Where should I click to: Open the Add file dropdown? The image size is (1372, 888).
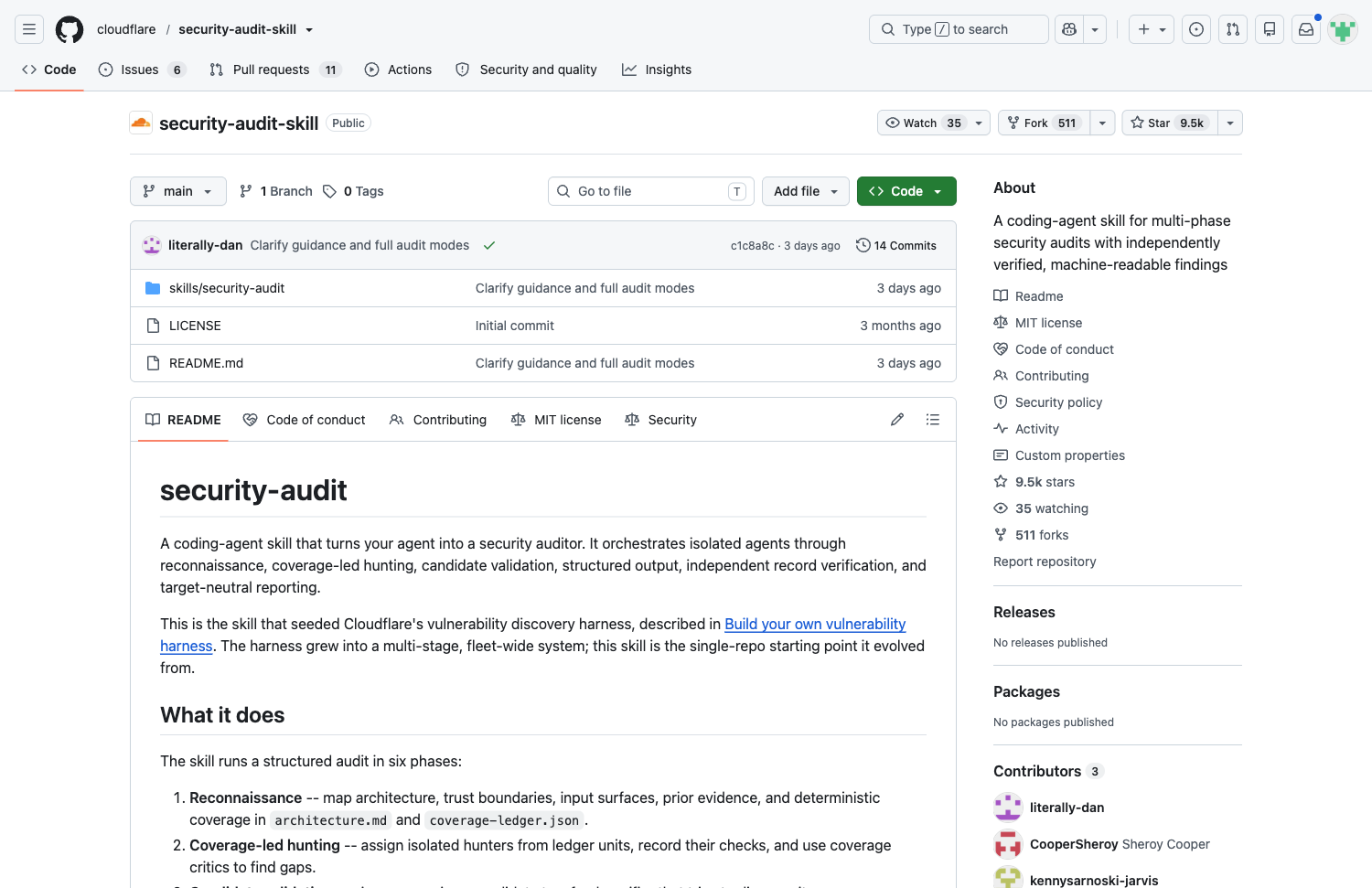coord(806,191)
